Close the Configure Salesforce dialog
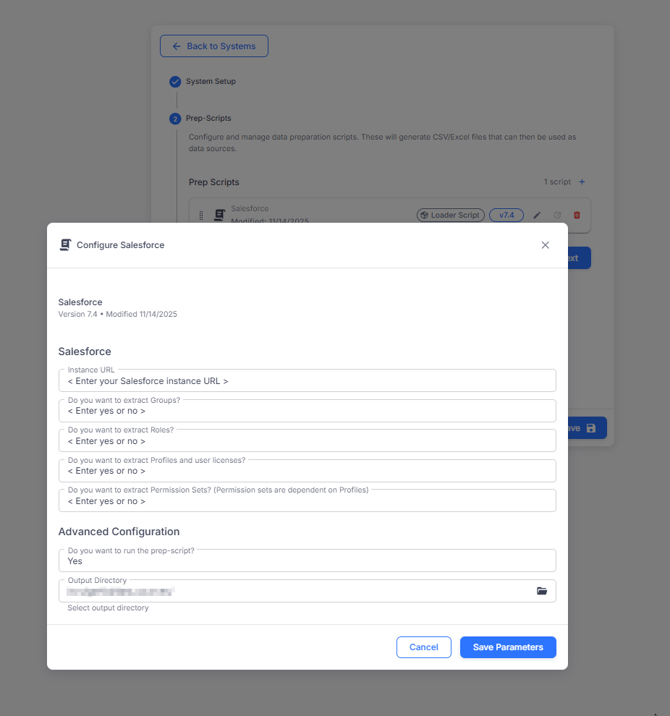This screenshot has height=716, width=670. tap(545, 245)
